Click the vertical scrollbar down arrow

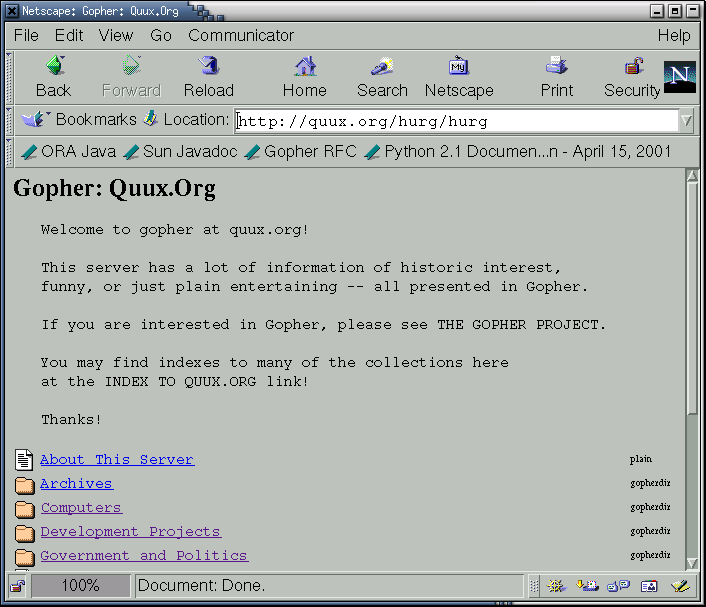point(692,562)
